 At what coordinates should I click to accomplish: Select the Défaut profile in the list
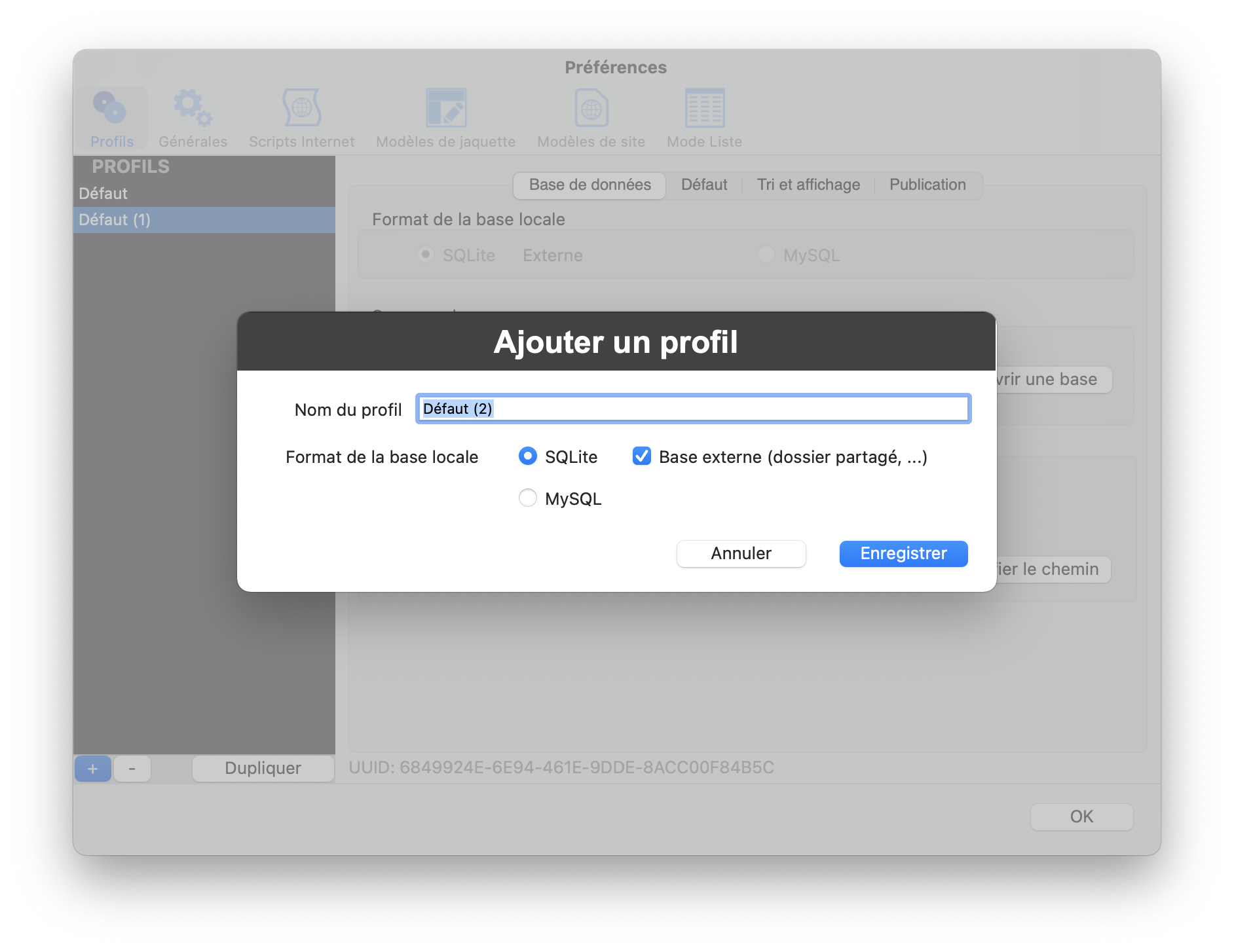click(x=103, y=194)
